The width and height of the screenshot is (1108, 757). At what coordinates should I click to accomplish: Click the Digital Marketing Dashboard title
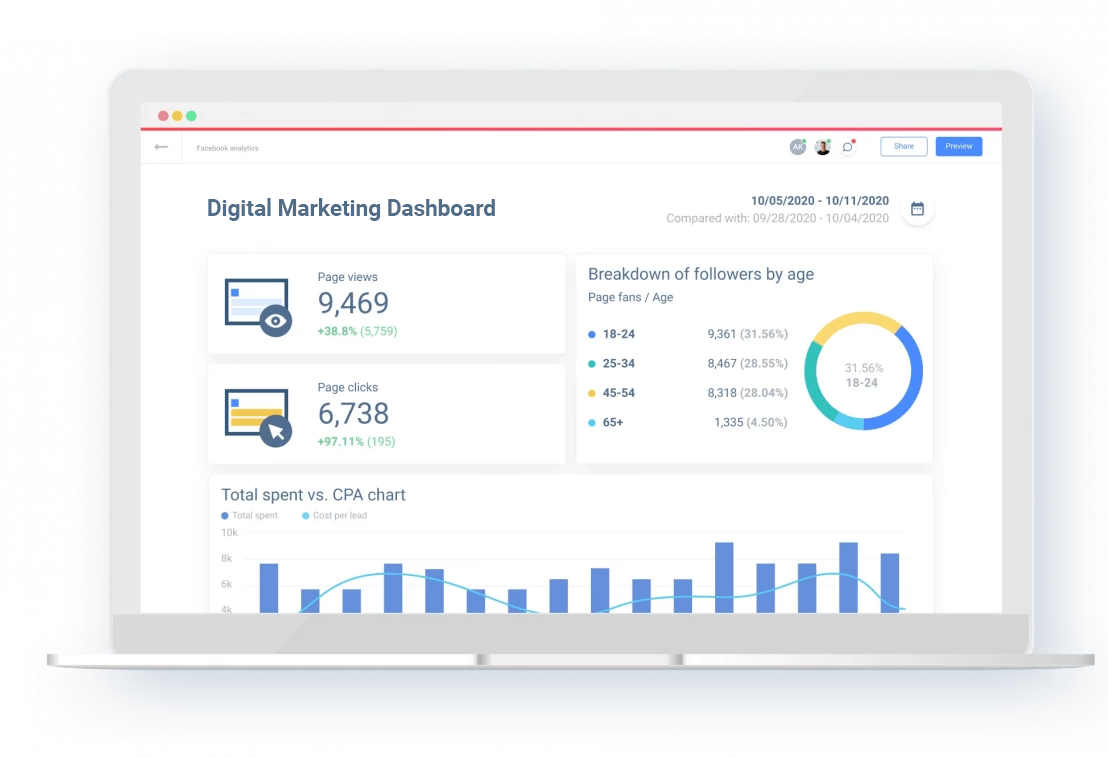[351, 208]
